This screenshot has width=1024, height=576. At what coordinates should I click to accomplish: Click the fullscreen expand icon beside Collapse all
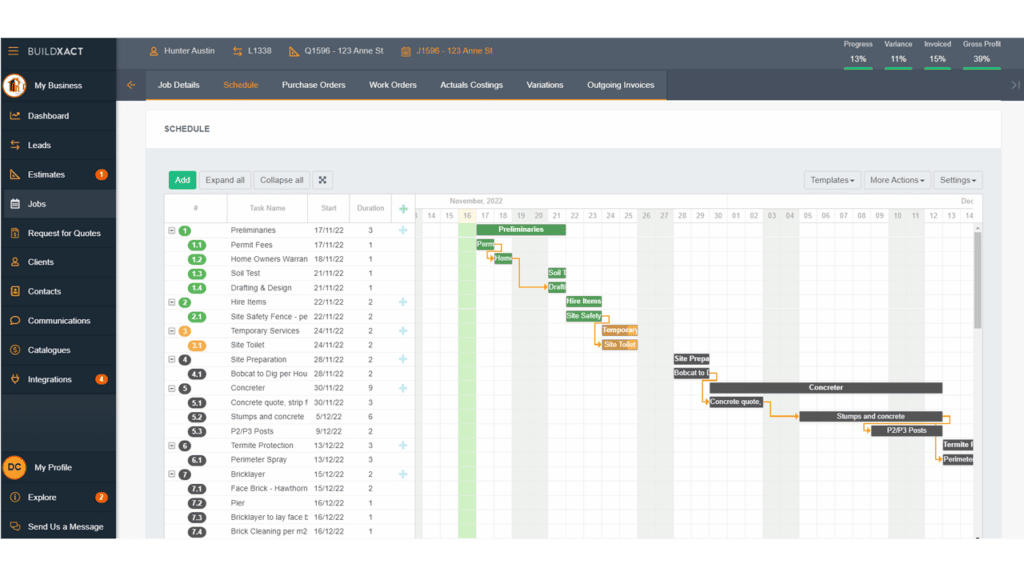322,180
